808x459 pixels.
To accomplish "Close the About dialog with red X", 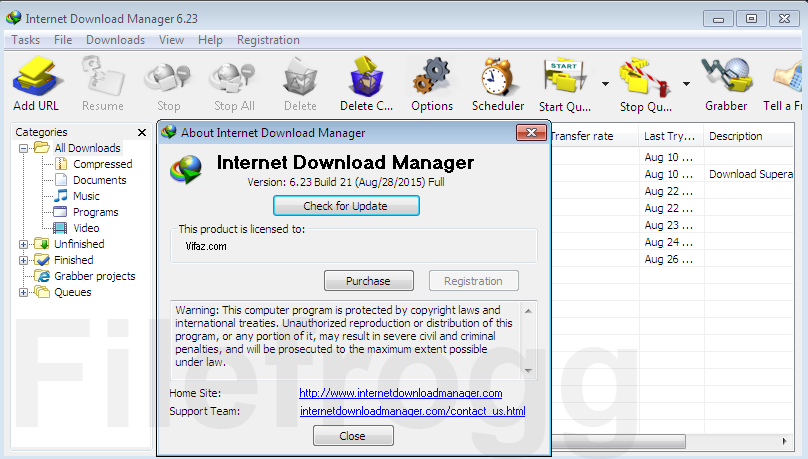I will click(531, 133).
